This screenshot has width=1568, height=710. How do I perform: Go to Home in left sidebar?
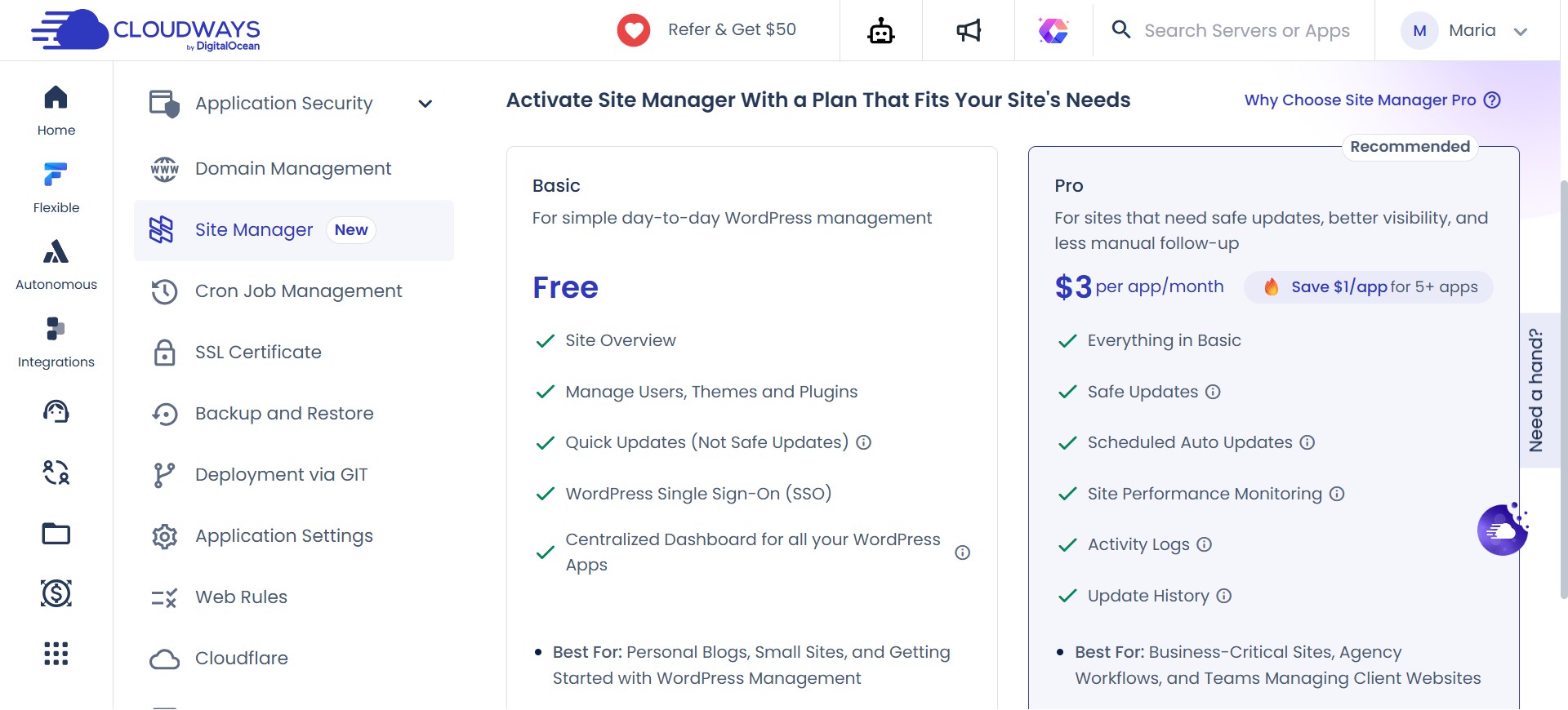(56, 110)
